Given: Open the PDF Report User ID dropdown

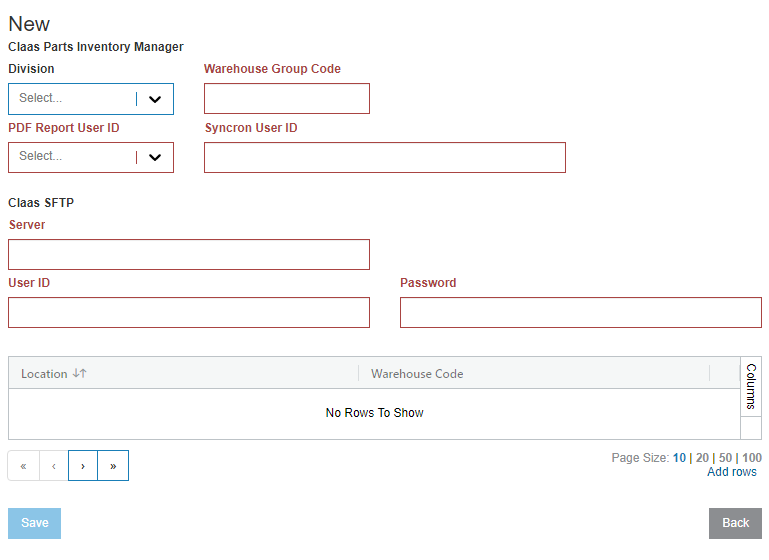Looking at the screenshot, I should point(91,157).
